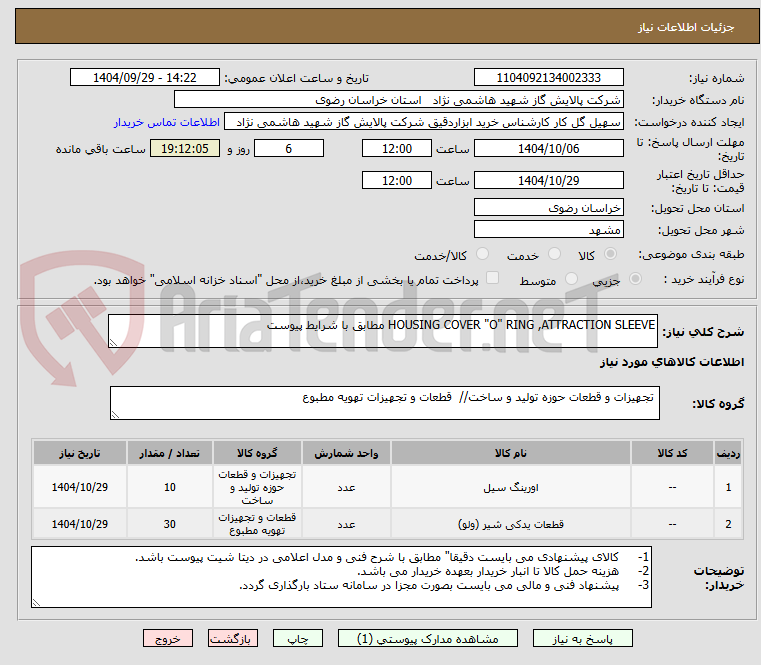Click the deadline time field 12:00 beside 1404/10/06
Image resolution: width=761 pixels, height=665 pixels.
[x=397, y=148]
